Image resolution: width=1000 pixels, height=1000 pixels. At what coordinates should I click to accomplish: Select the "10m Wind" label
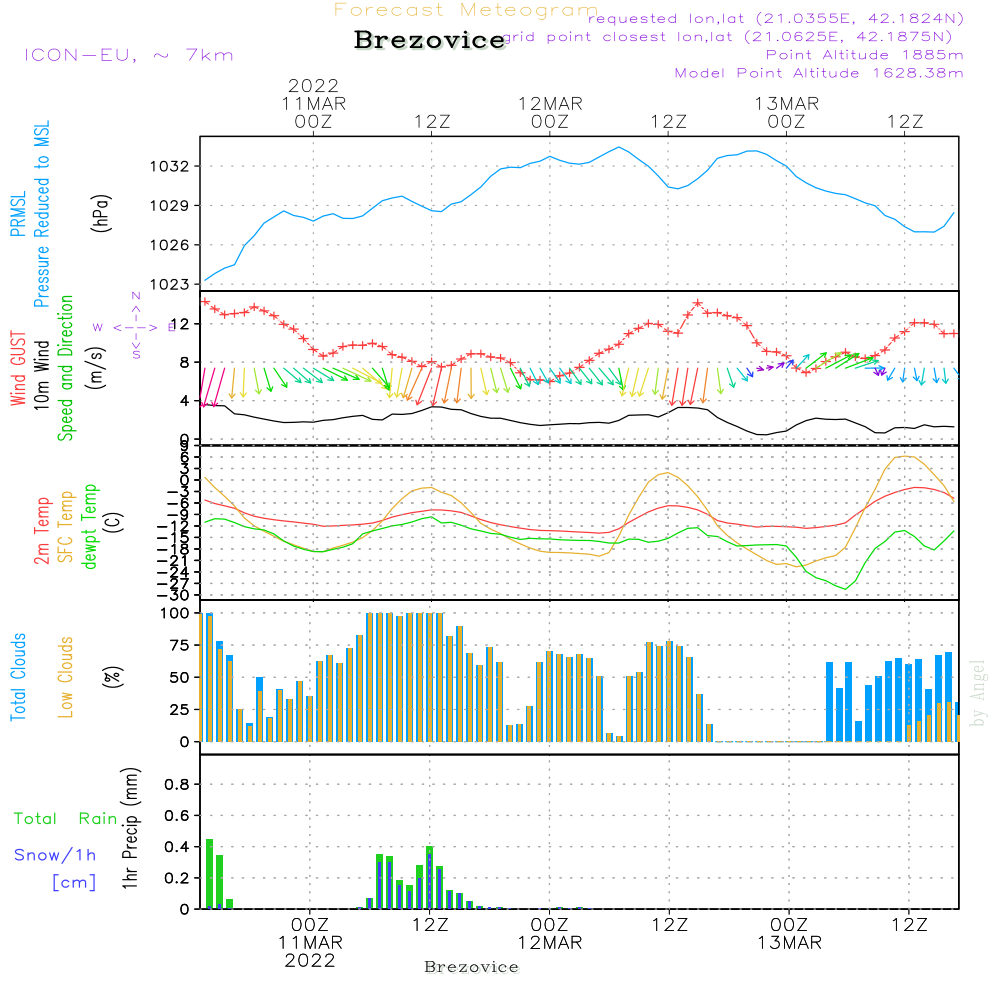41,374
